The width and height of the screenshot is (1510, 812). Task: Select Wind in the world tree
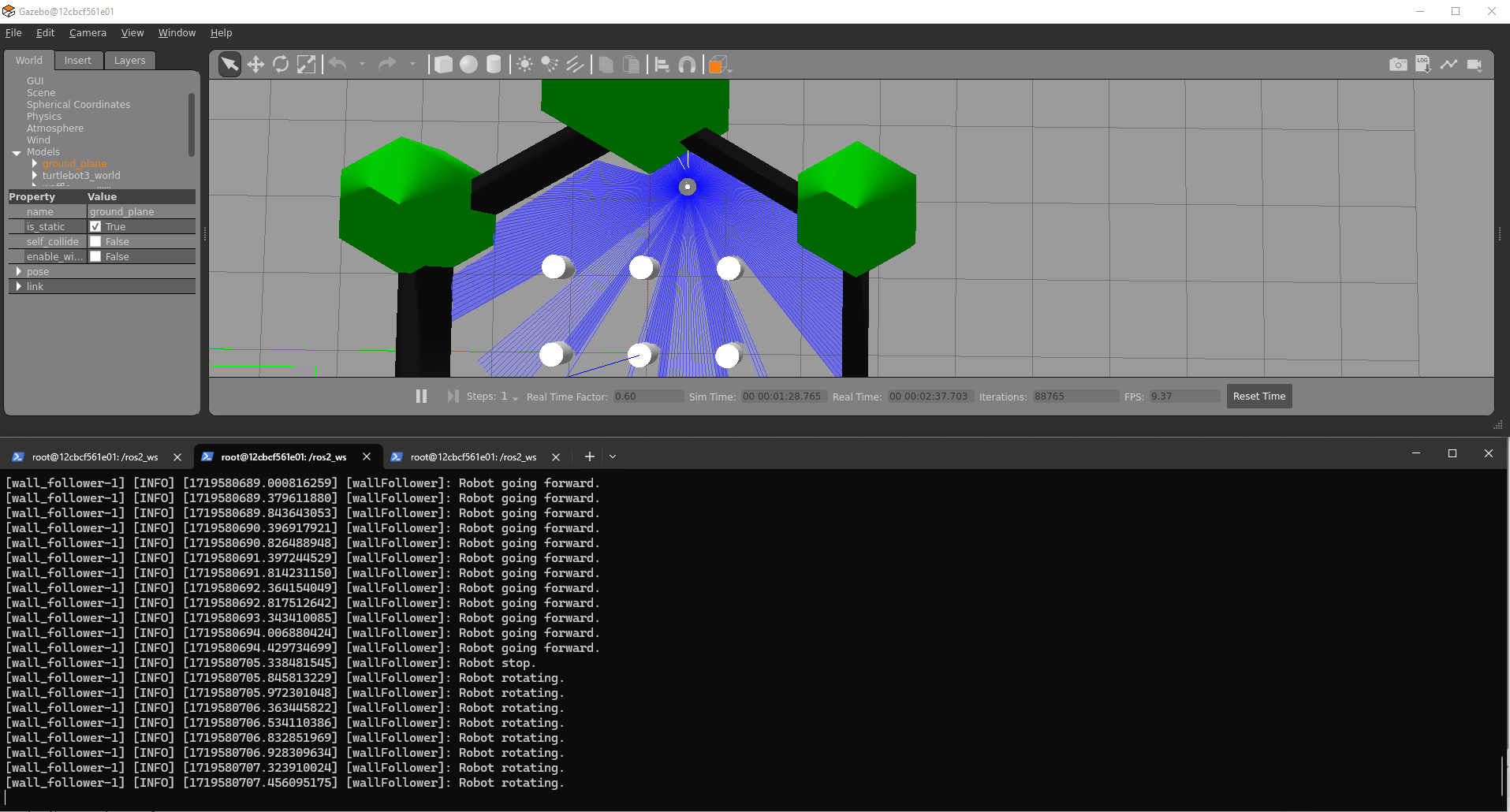39,140
